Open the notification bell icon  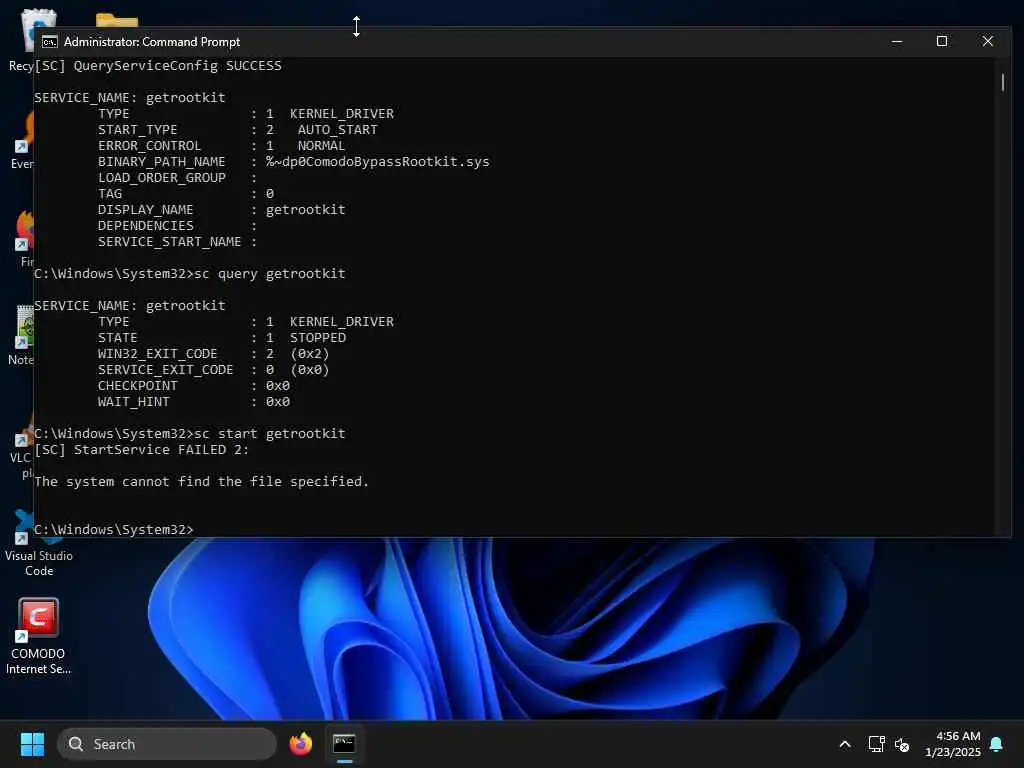point(996,744)
